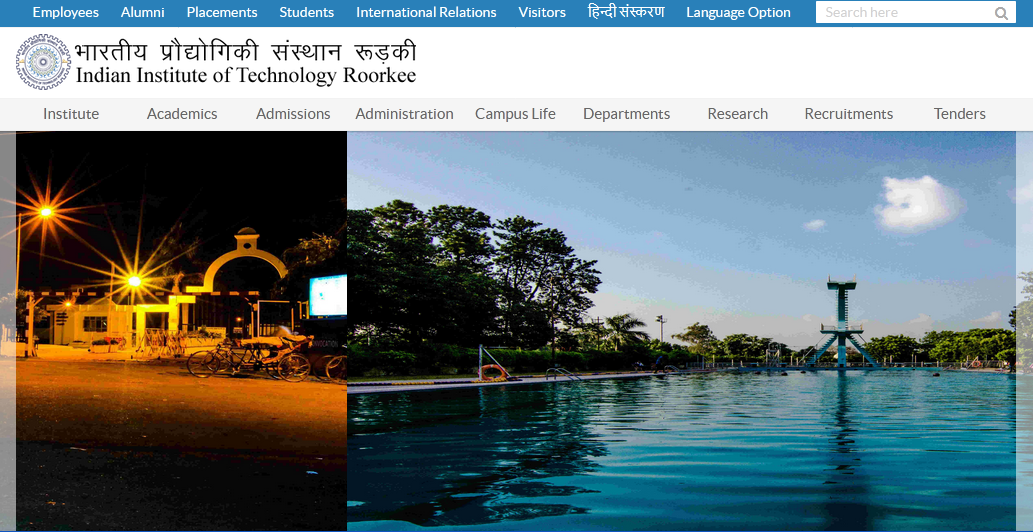Focus the Search here input field
The image size is (1033, 532).
coord(915,12)
